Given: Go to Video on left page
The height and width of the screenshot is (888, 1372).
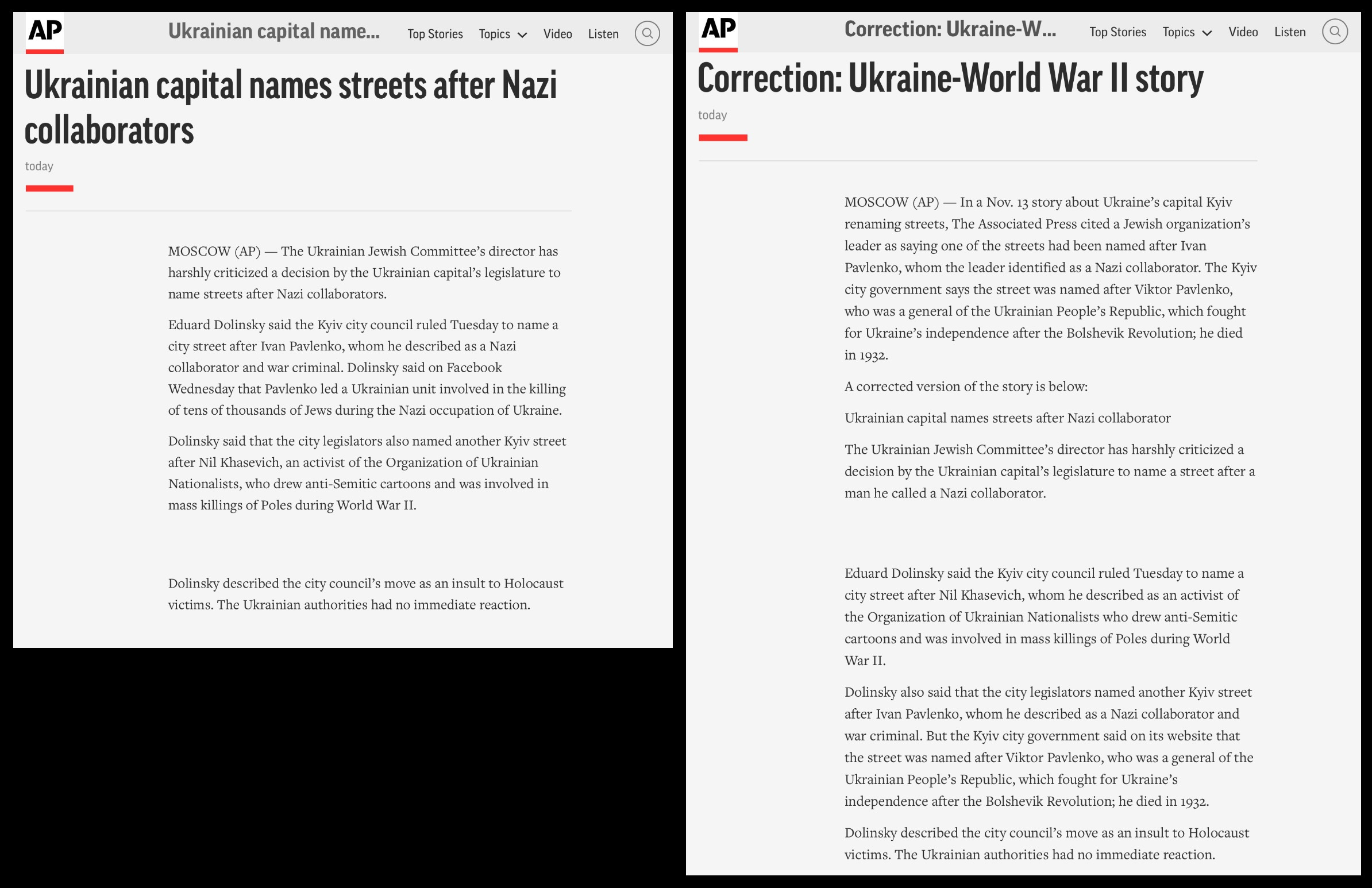Looking at the screenshot, I should tap(557, 34).
